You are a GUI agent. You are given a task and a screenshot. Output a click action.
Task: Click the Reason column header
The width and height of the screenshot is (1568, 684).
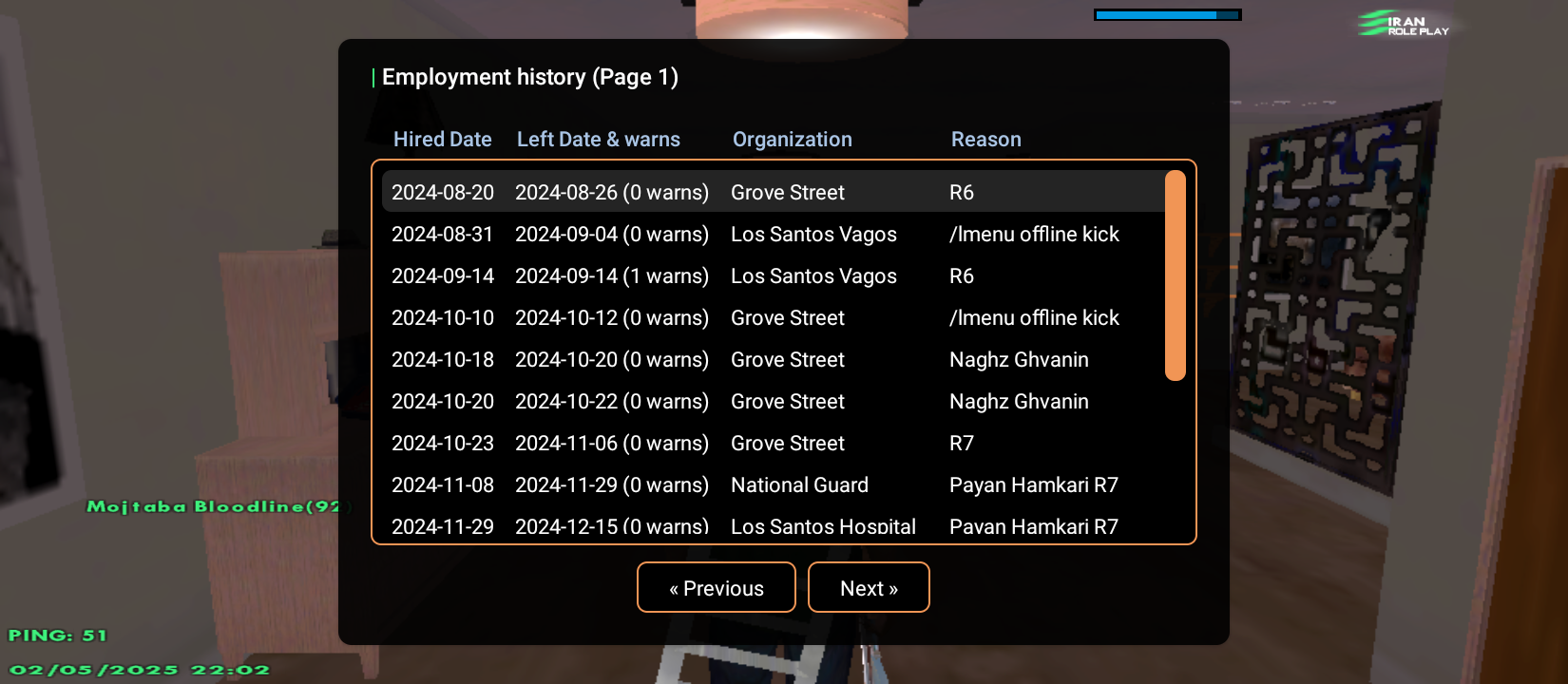coord(986,139)
